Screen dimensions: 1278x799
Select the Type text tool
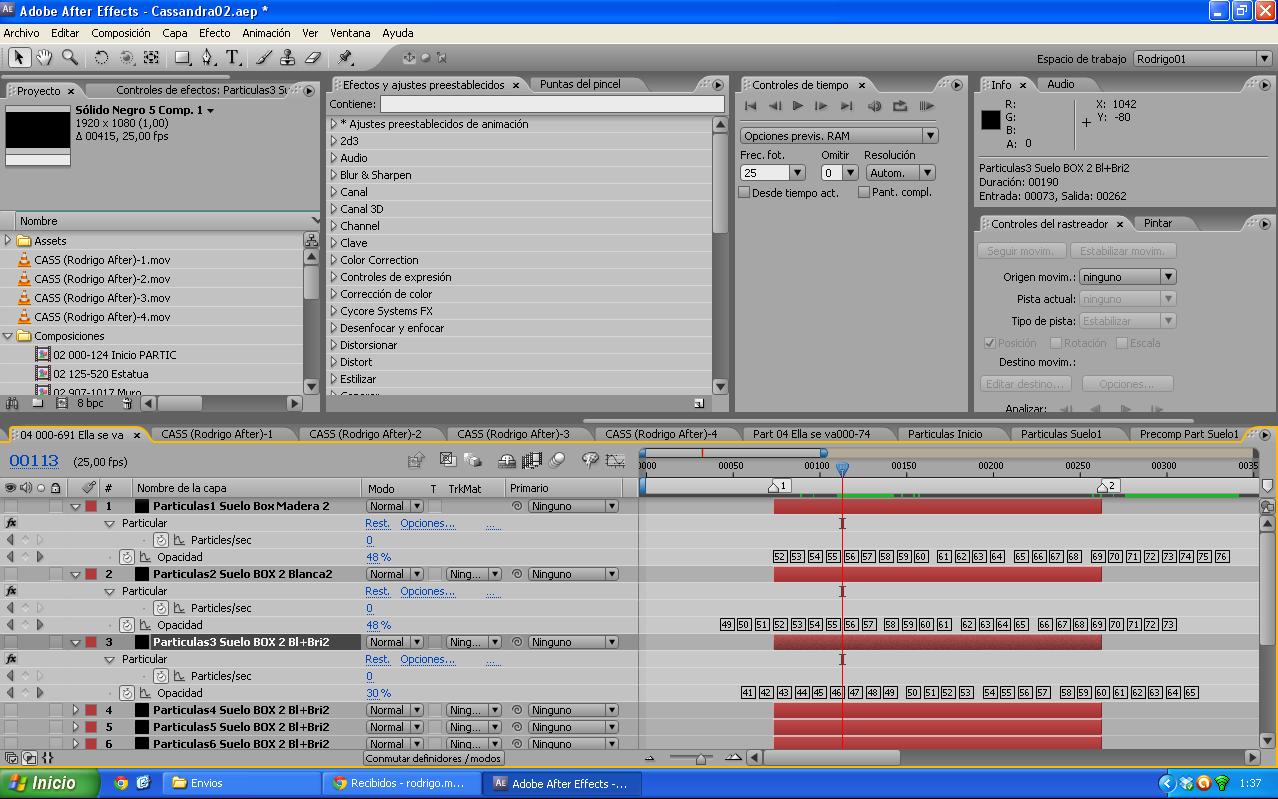[x=233, y=58]
